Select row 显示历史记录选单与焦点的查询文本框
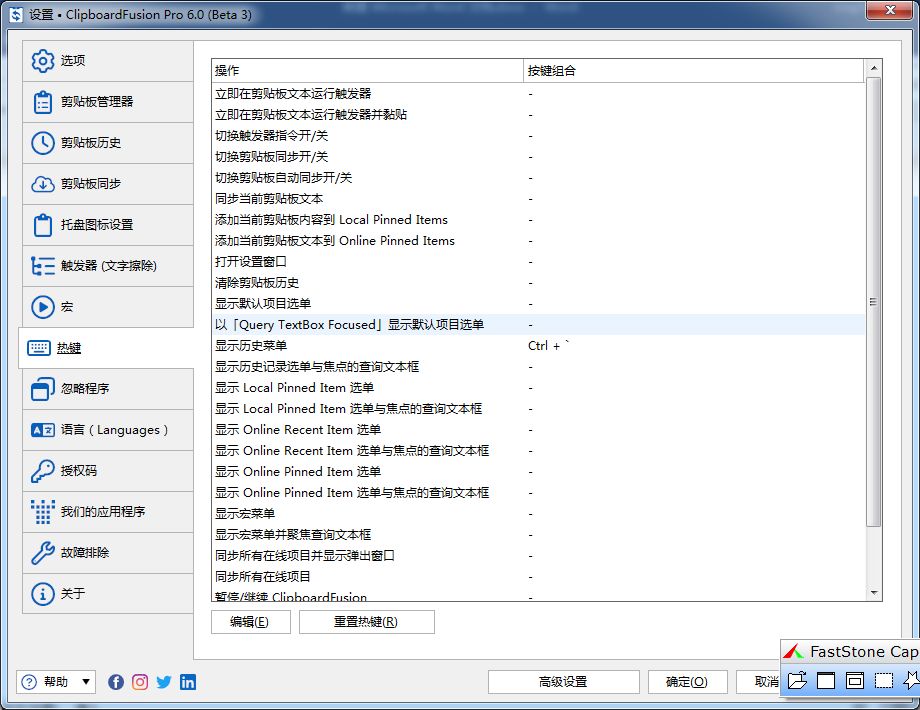This screenshot has width=920, height=710. [538, 367]
